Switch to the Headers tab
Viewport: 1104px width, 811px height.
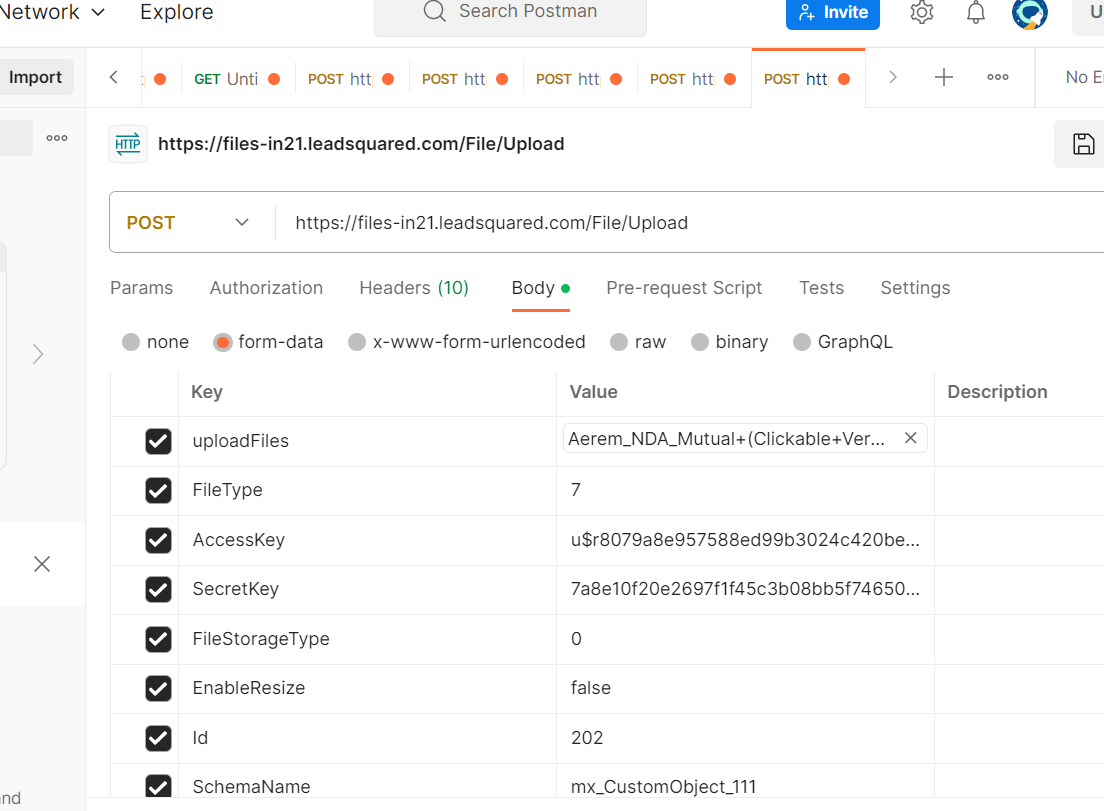(x=413, y=288)
